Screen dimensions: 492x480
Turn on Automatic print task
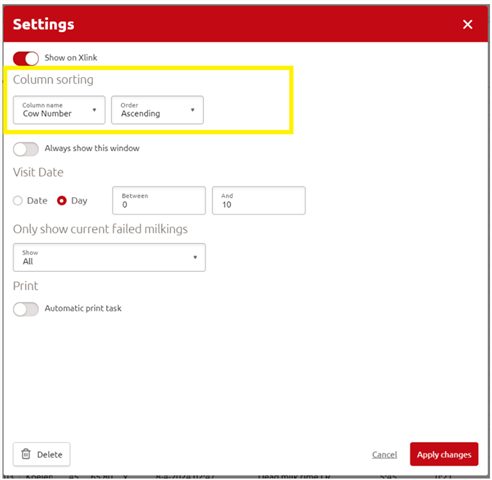[x=26, y=309]
